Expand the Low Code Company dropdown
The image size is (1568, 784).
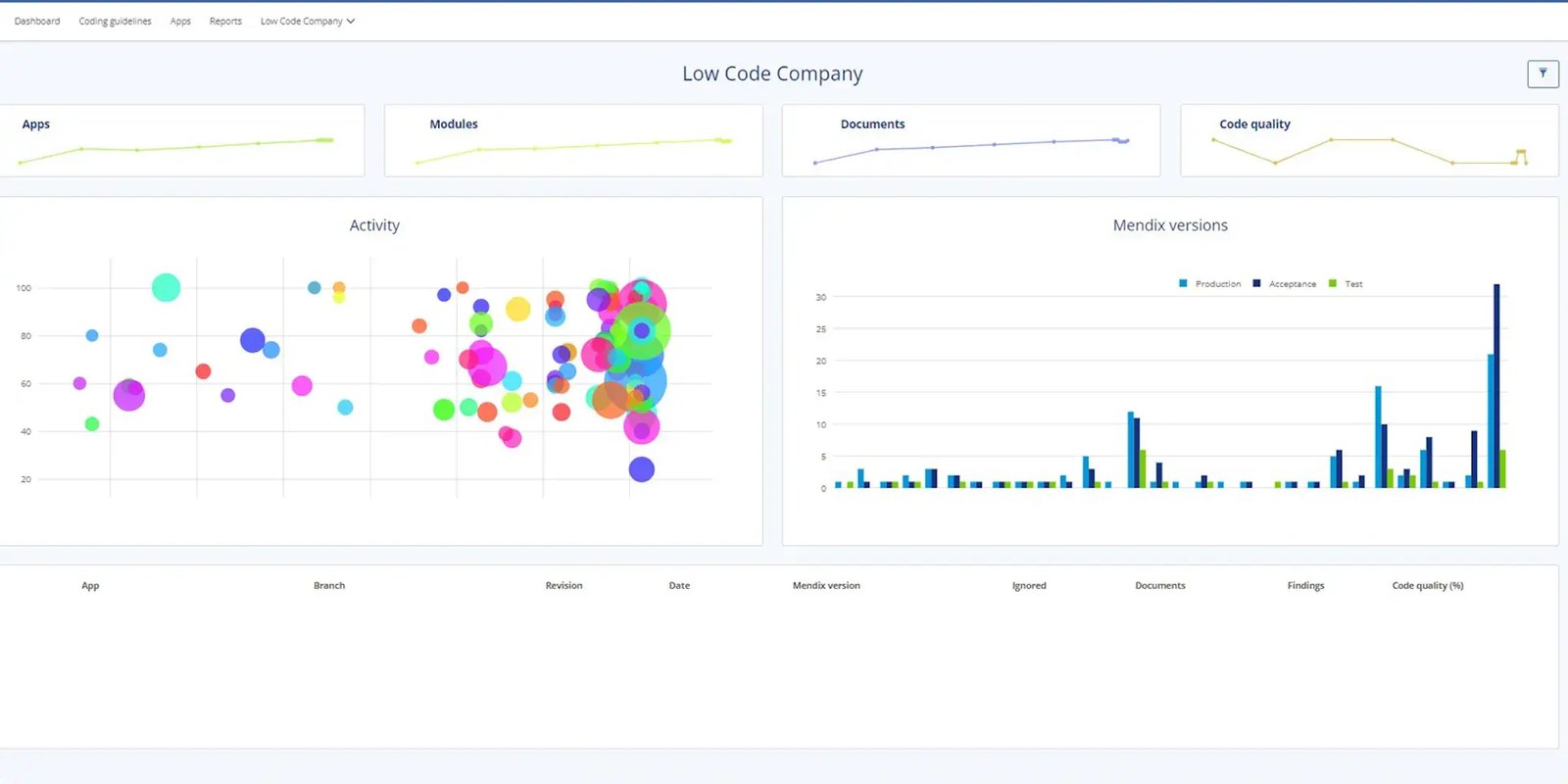pos(308,21)
